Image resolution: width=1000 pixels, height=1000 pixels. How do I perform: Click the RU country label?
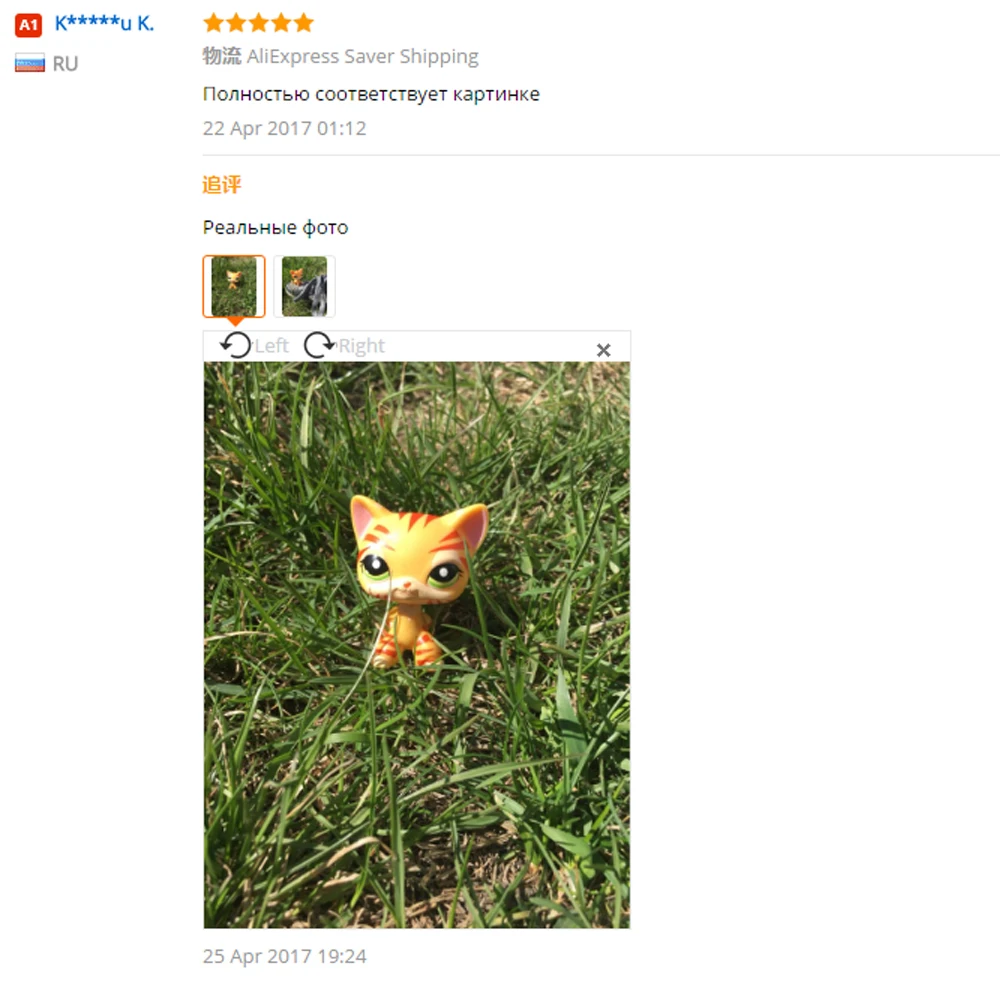pyautogui.click(x=65, y=64)
